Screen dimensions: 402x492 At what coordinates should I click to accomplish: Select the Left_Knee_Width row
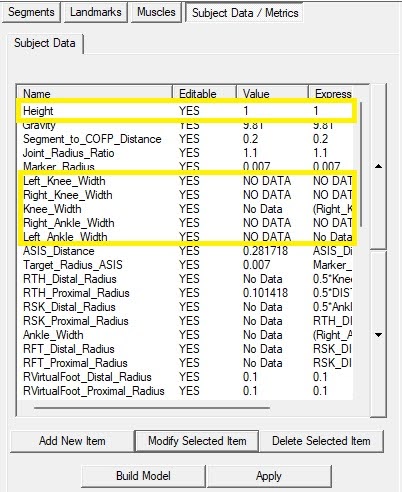(x=187, y=181)
